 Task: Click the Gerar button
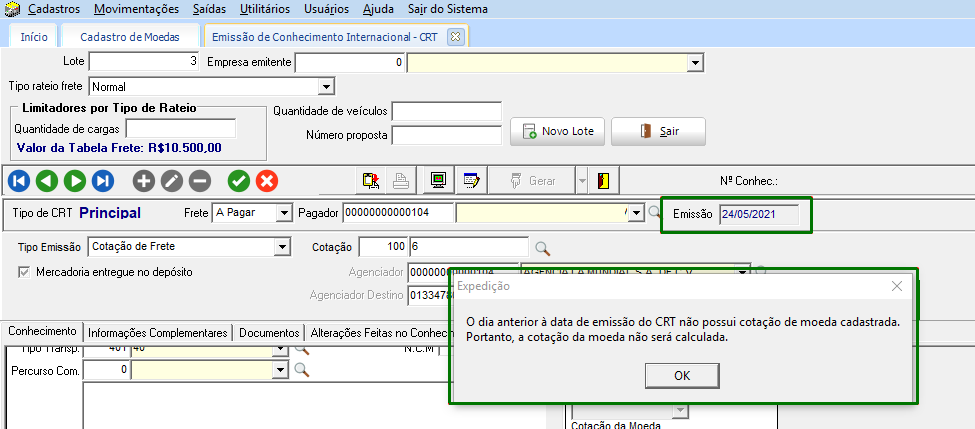[532, 181]
